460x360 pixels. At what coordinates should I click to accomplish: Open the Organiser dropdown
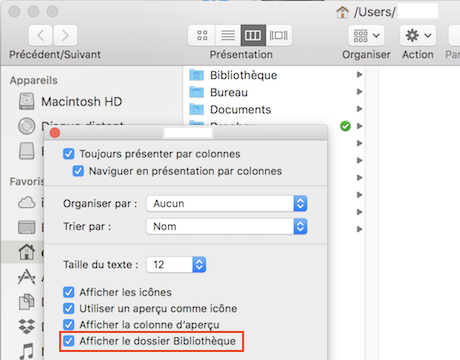pos(366,35)
